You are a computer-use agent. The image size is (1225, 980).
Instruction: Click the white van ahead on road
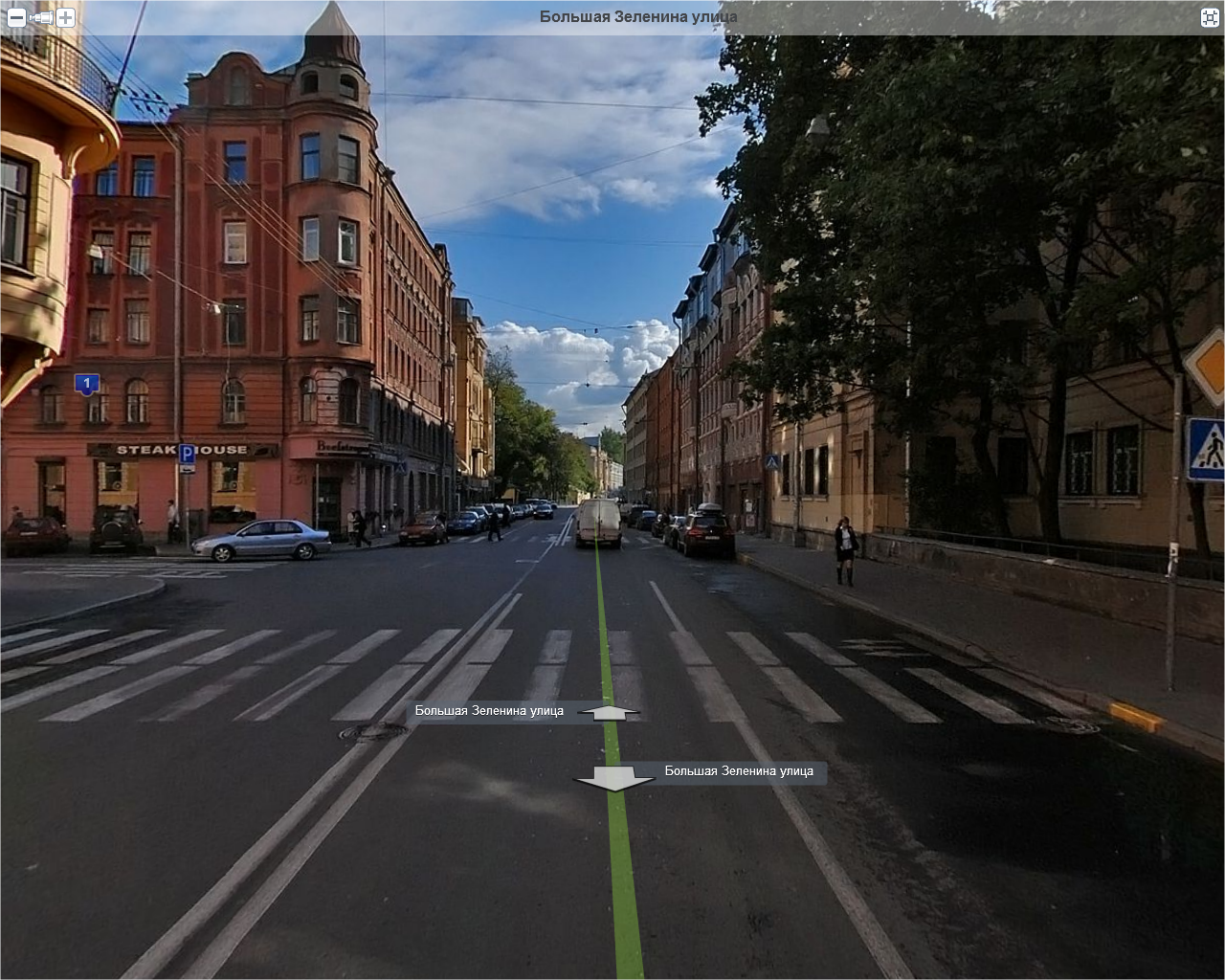[x=599, y=523]
